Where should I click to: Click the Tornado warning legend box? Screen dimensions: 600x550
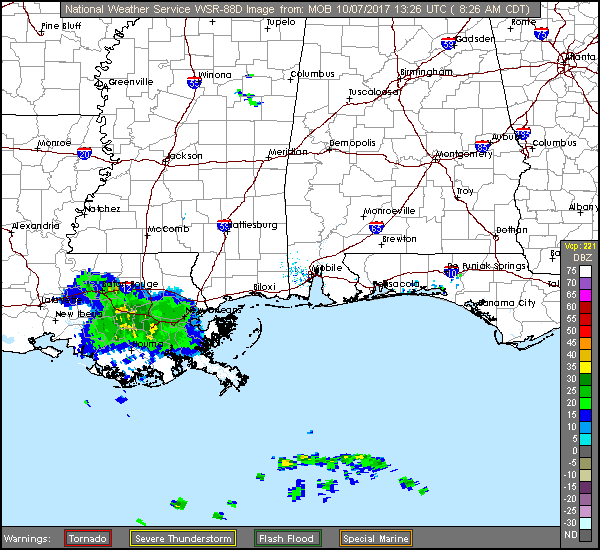coord(88,539)
